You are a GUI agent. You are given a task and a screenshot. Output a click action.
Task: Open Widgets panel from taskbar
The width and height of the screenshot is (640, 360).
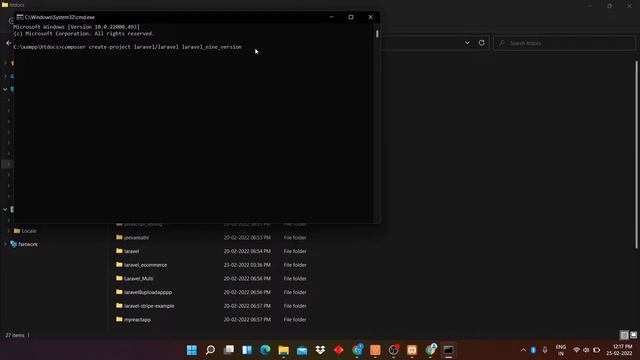pyautogui.click(x=247, y=350)
